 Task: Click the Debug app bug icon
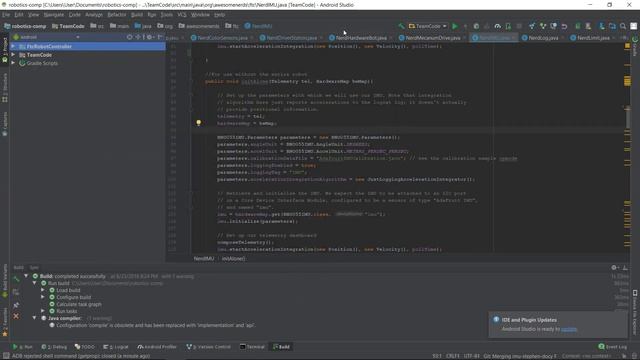(476, 26)
